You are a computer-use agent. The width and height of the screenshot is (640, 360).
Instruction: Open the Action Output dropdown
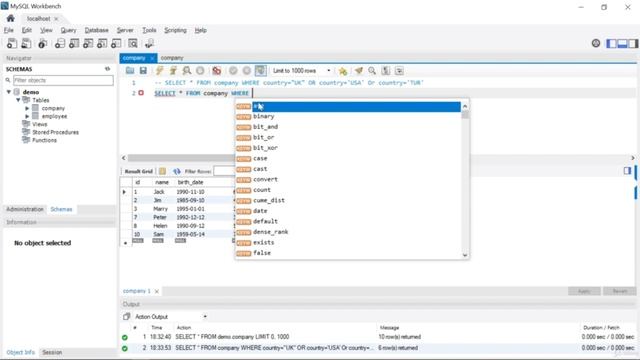coord(171,317)
